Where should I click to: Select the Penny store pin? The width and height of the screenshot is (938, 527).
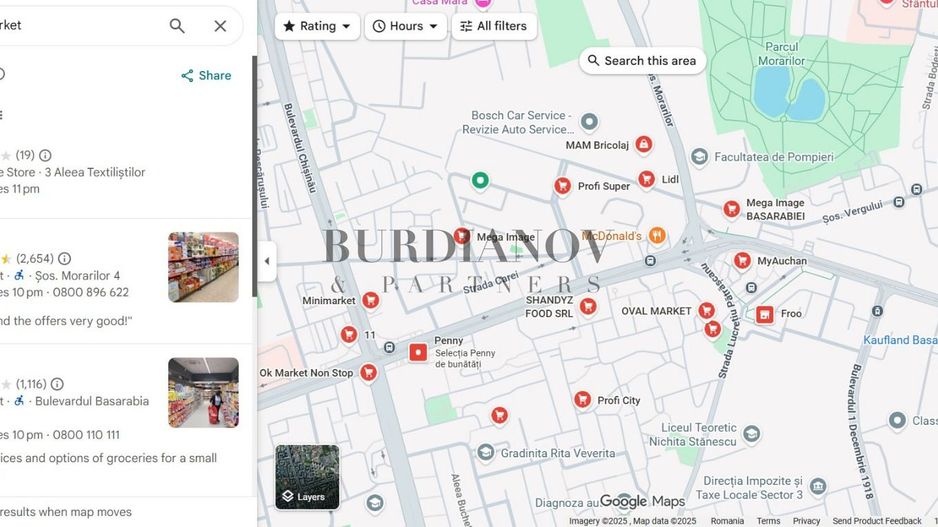click(418, 352)
